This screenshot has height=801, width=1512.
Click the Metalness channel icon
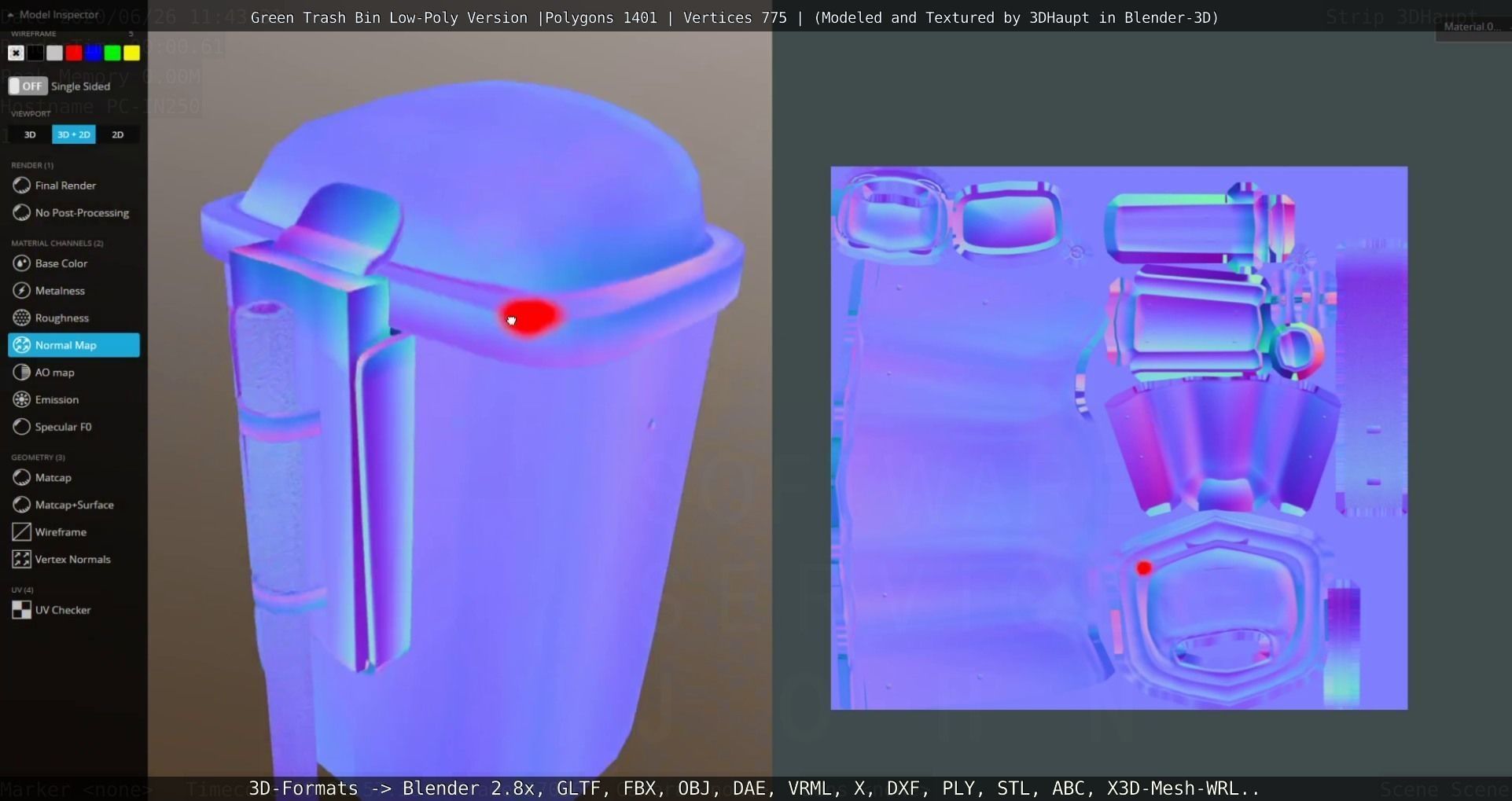click(x=21, y=291)
